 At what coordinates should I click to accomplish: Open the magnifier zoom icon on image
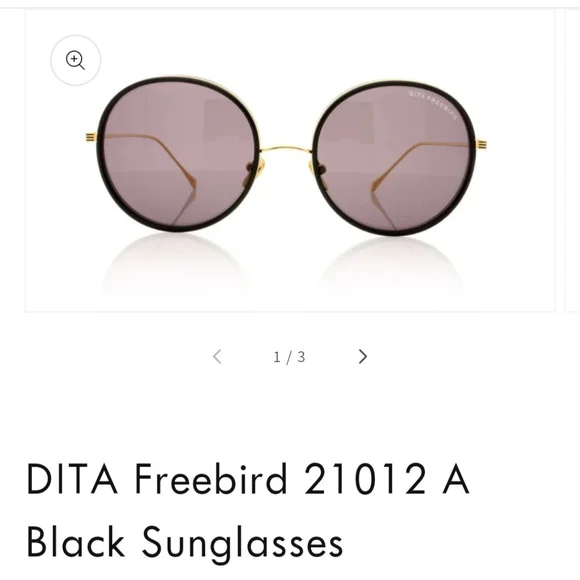pos(75,60)
